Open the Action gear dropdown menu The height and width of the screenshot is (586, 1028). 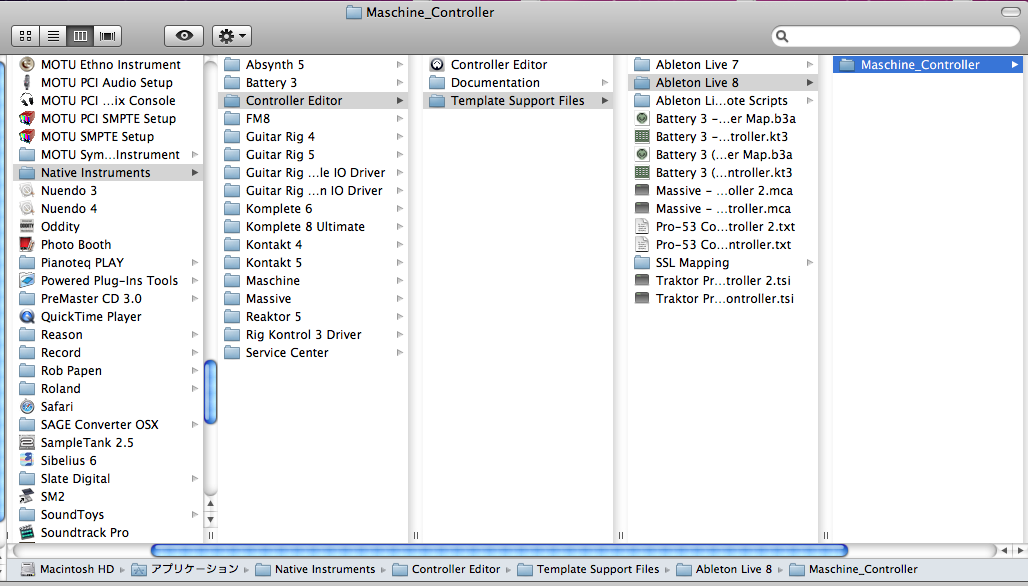[x=232, y=36]
